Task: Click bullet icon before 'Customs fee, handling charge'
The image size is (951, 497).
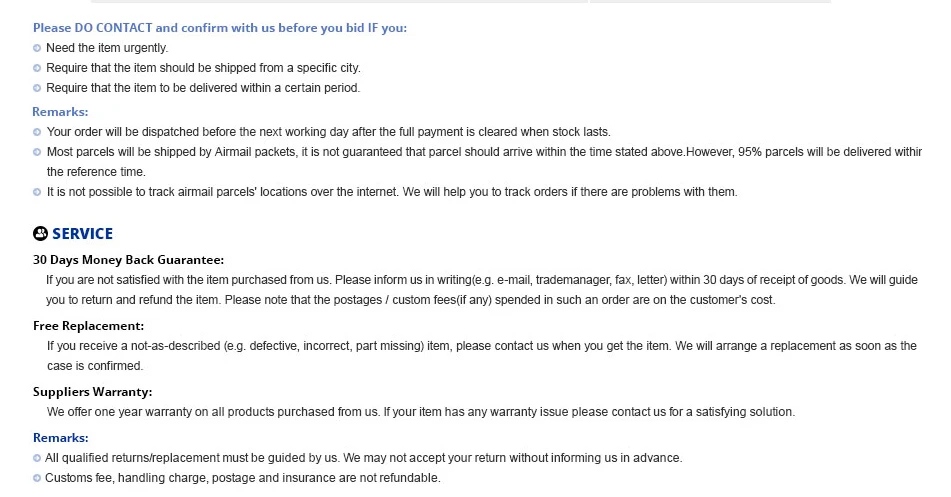Action: [x=37, y=478]
